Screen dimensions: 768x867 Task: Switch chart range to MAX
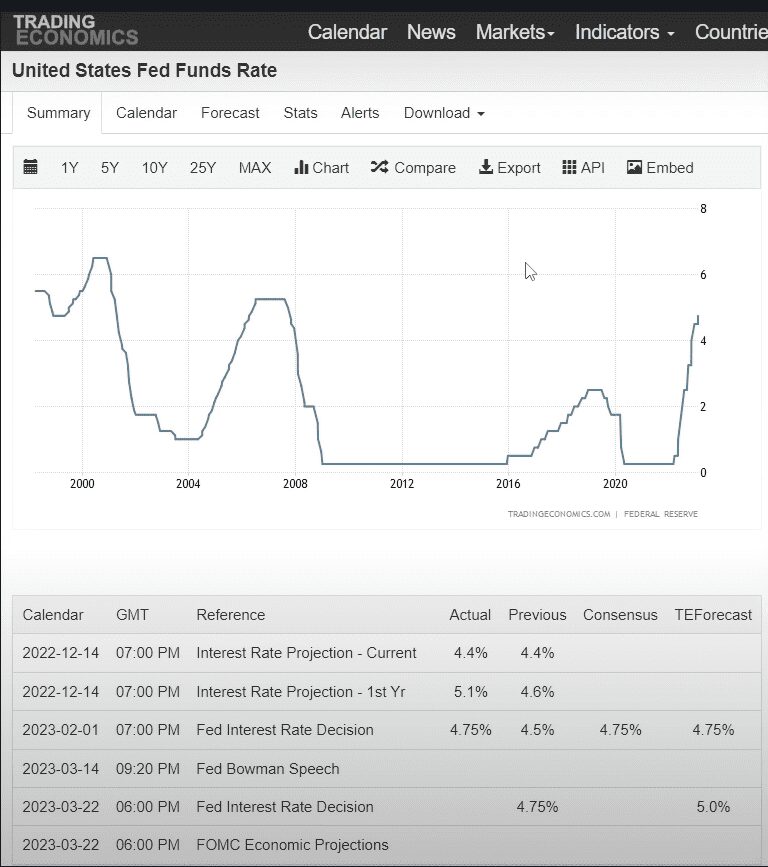[x=254, y=168]
